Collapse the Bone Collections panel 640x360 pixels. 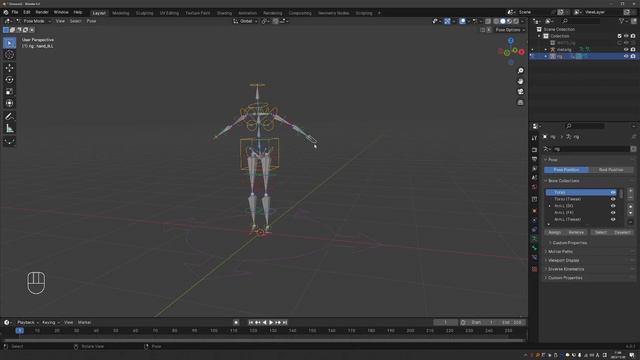click(x=563, y=181)
